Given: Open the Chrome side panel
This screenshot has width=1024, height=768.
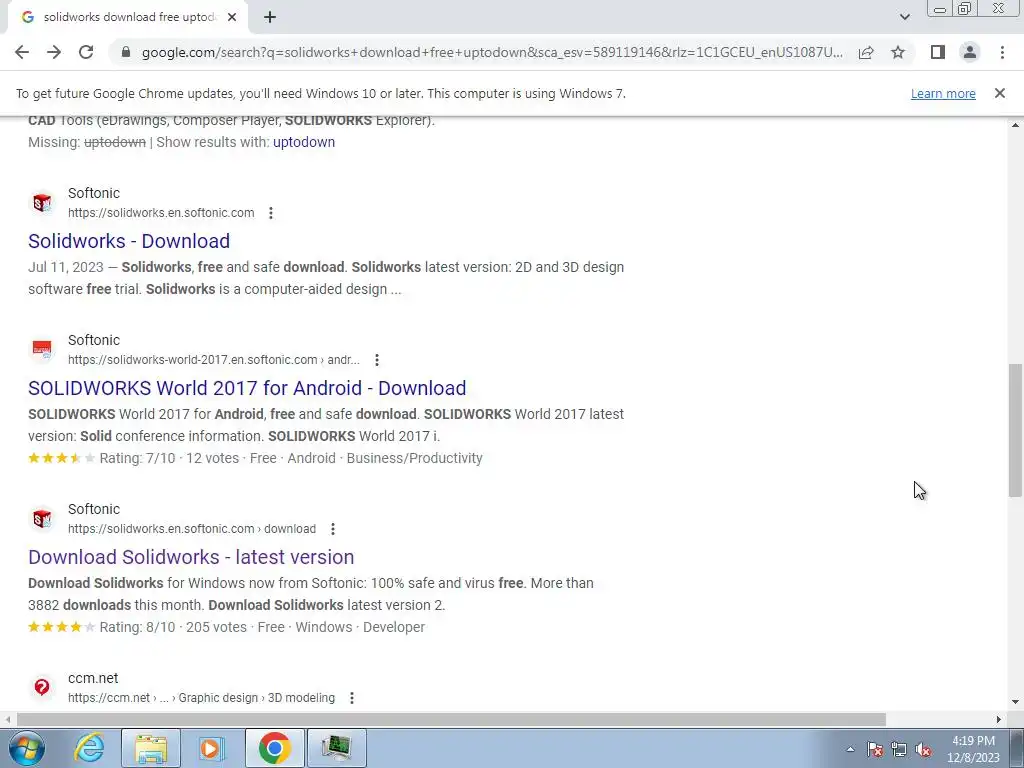Looking at the screenshot, I should (x=938, y=52).
